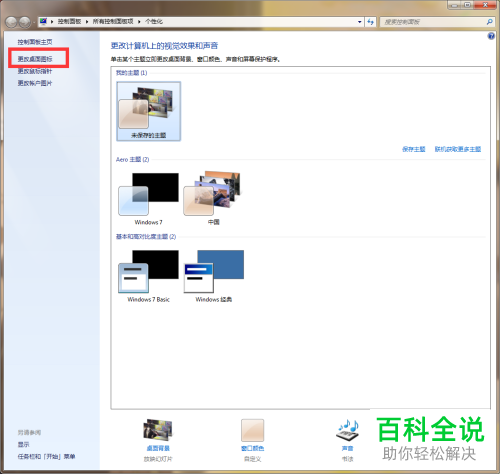Click the 基本和高对比度主题 (2) group header
Image resolution: width=500 pixels, height=474 pixels.
[146, 237]
